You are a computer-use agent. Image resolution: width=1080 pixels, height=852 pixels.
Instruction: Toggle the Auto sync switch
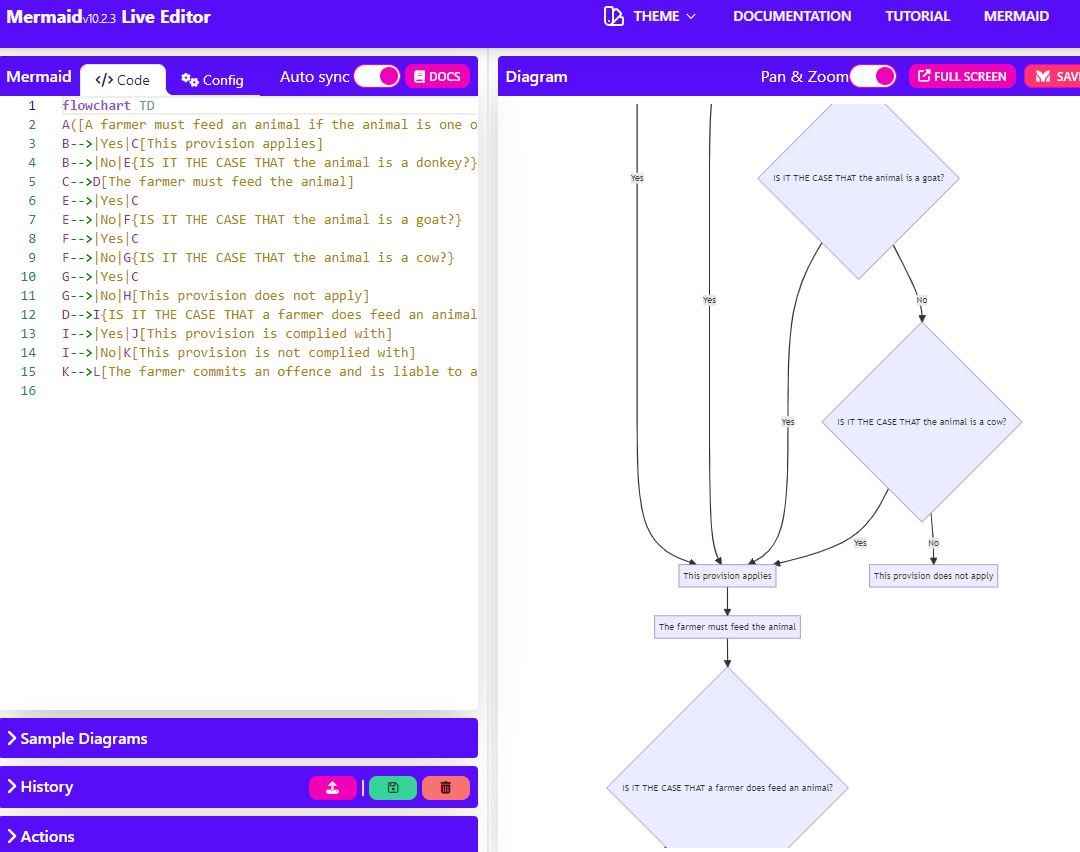coord(377,76)
